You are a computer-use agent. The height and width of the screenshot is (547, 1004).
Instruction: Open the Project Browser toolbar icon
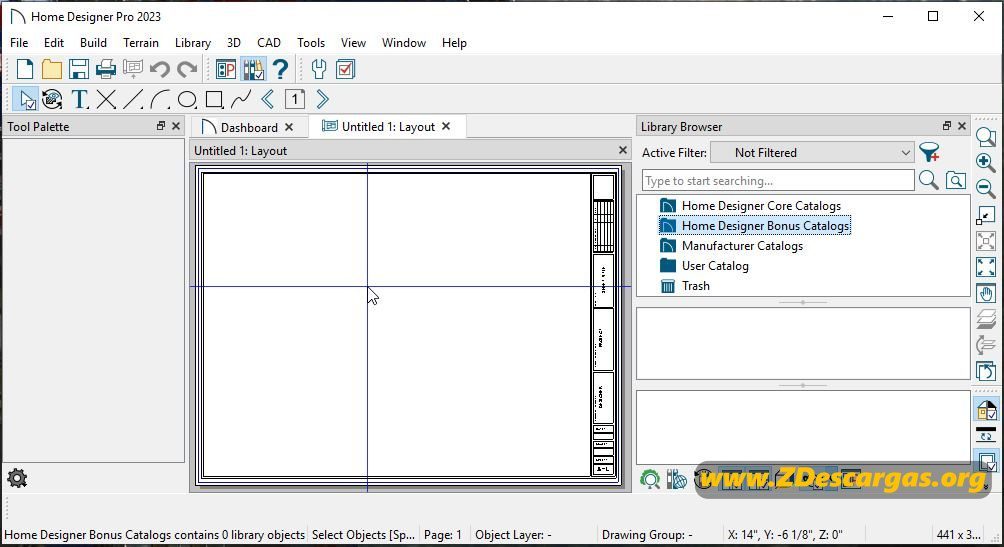click(226, 69)
